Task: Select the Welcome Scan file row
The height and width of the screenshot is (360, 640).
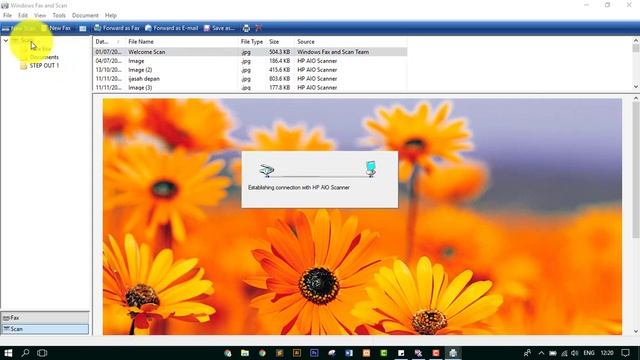Action: (250, 52)
